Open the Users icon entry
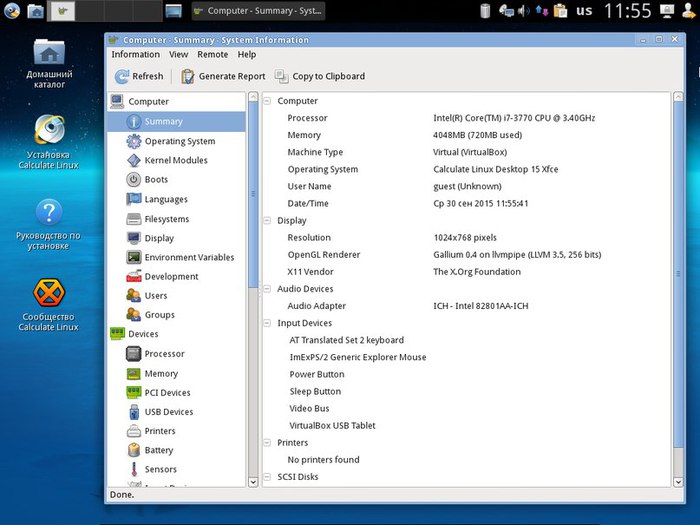Screen dimensions: 700x525 click(x=133, y=296)
